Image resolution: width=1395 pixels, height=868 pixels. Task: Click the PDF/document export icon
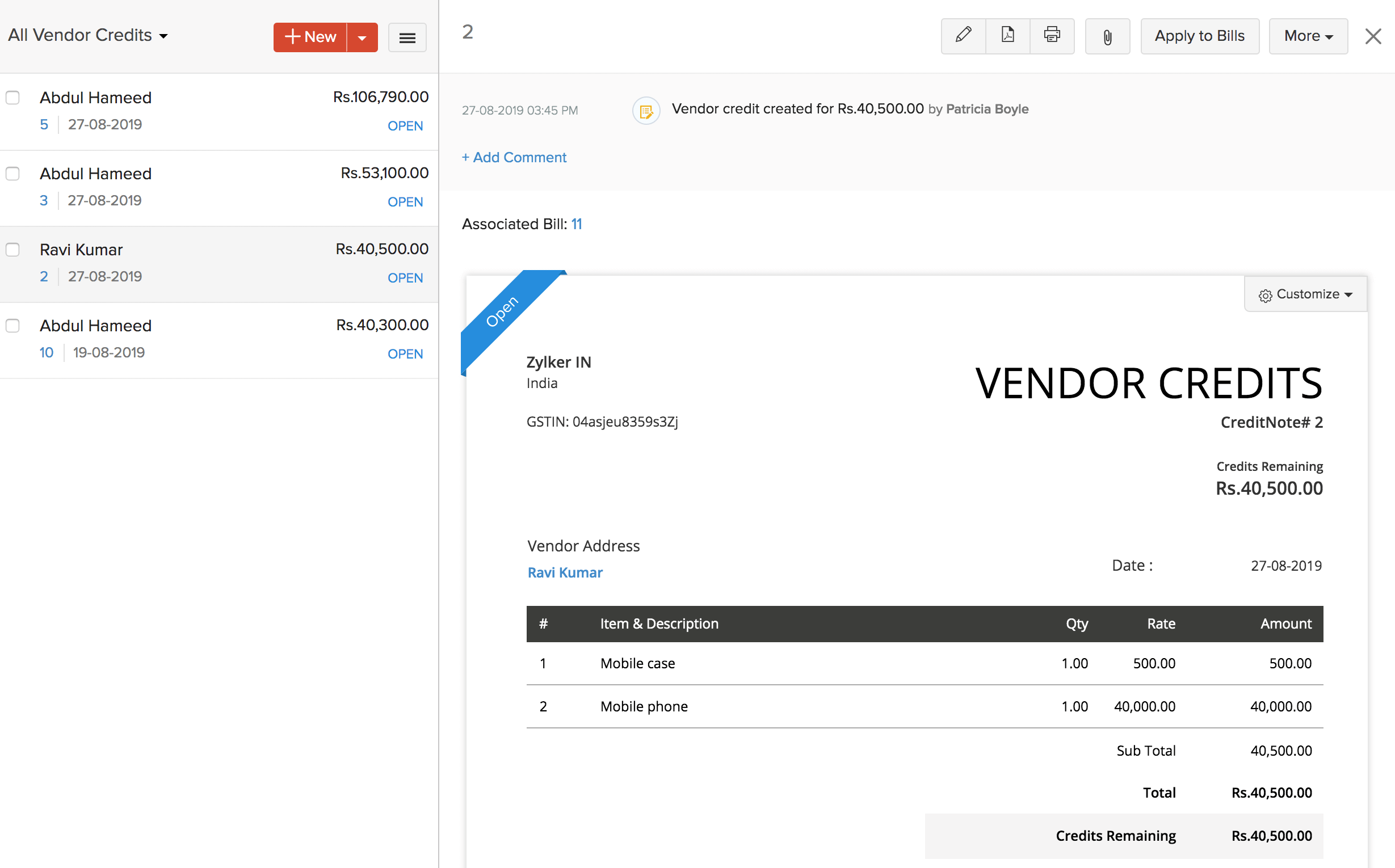pos(1007,36)
